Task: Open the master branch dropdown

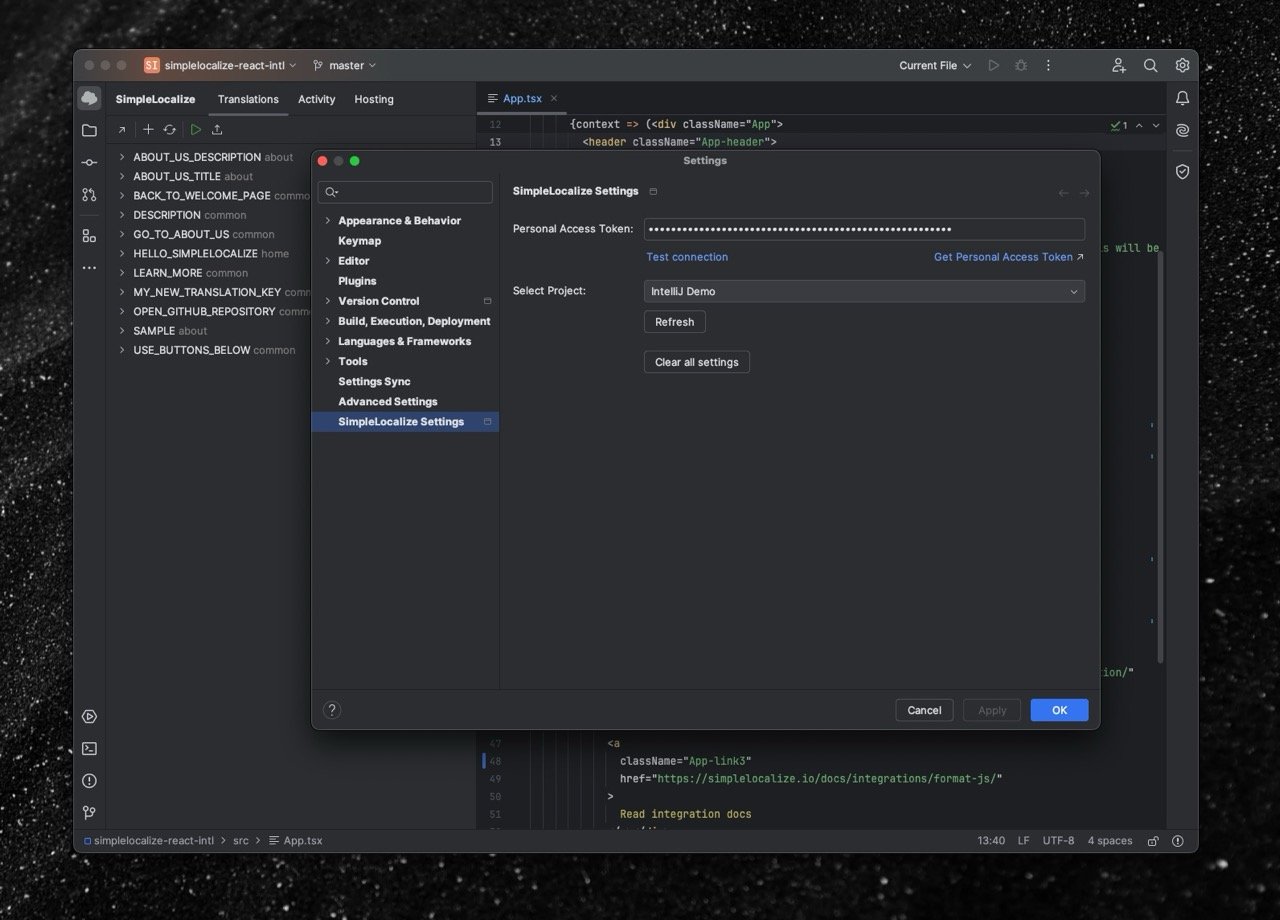Action: (x=344, y=65)
